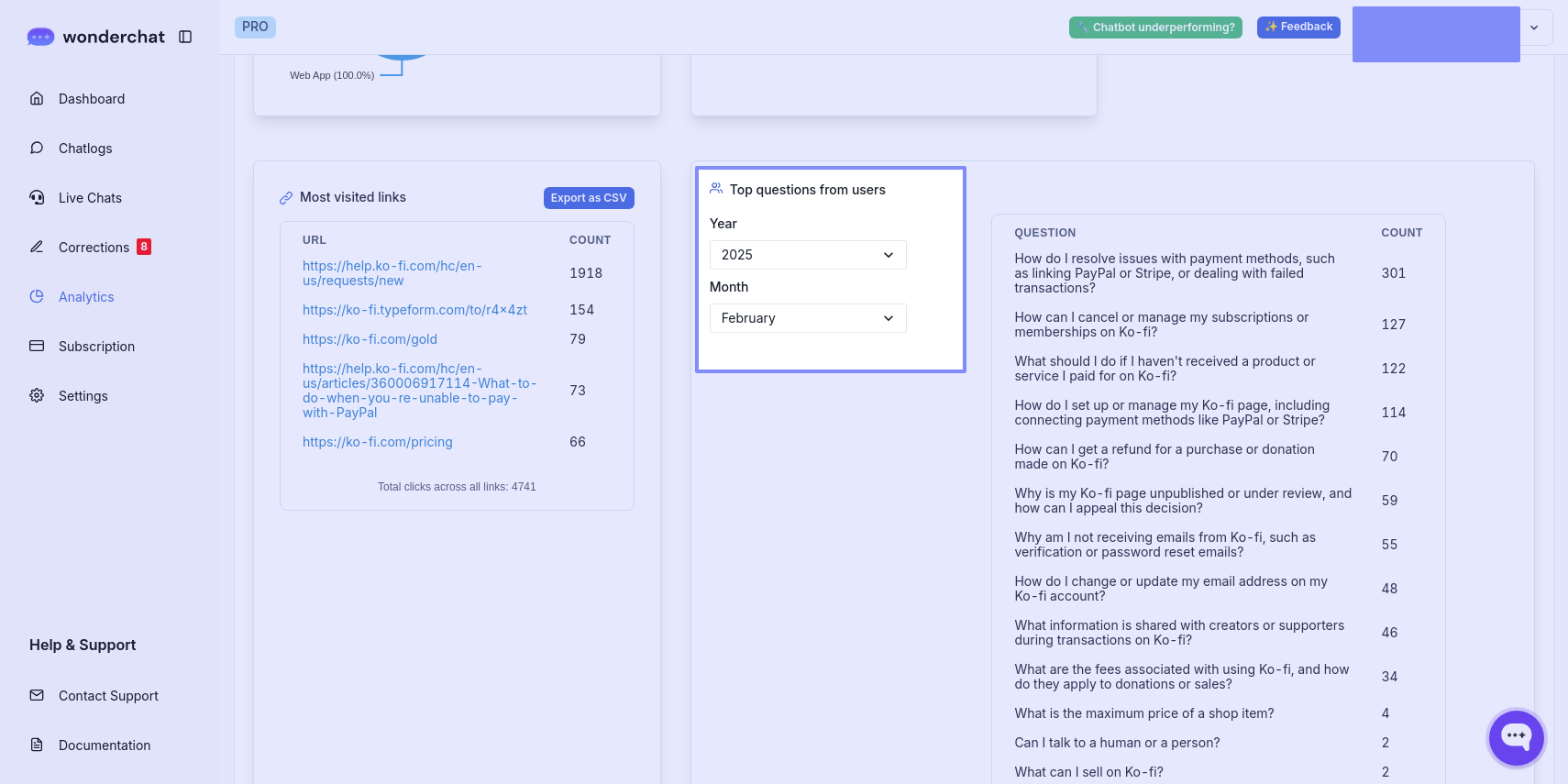1568x784 pixels.
Task: Click the URL column header
Action: pos(315,240)
